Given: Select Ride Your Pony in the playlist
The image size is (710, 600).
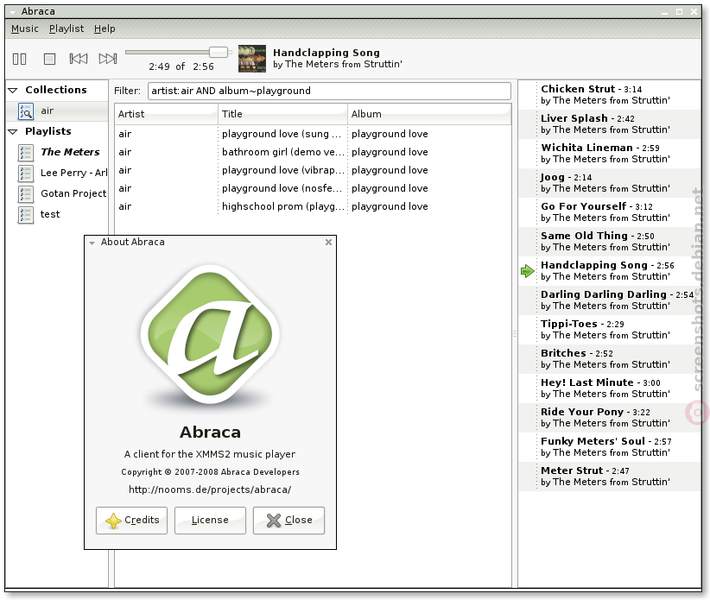Looking at the screenshot, I should coord(609,418).
